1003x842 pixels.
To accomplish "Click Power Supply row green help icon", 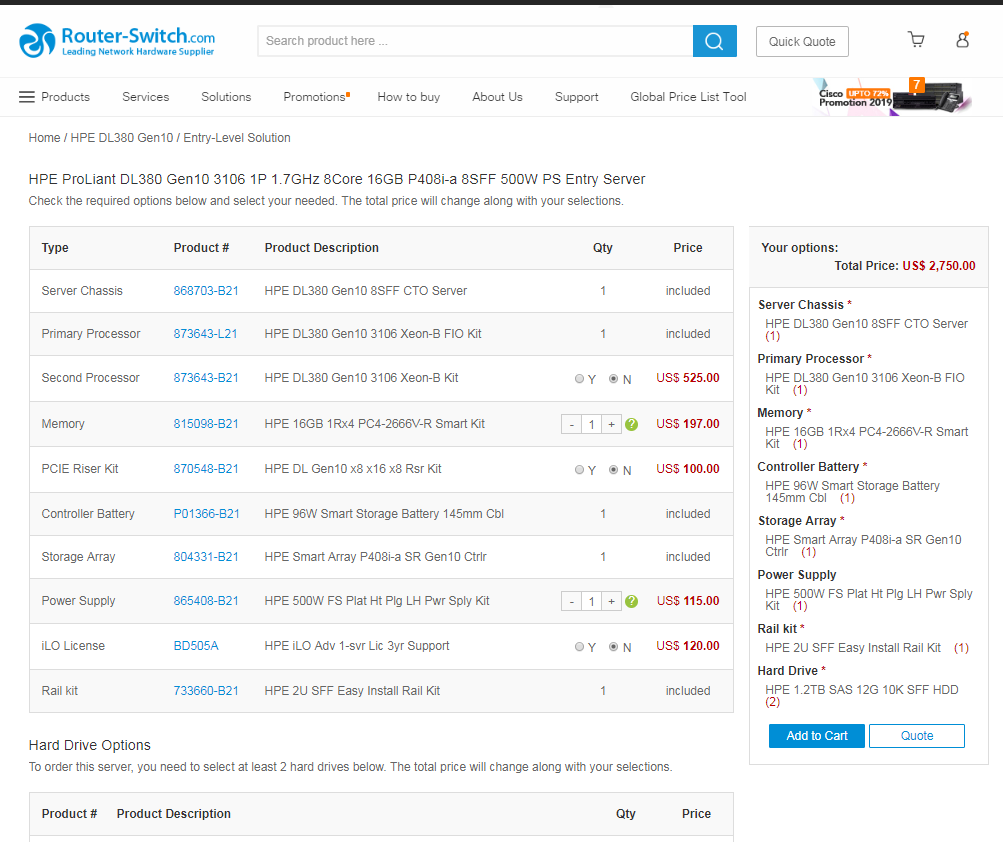I will [631, 601].
